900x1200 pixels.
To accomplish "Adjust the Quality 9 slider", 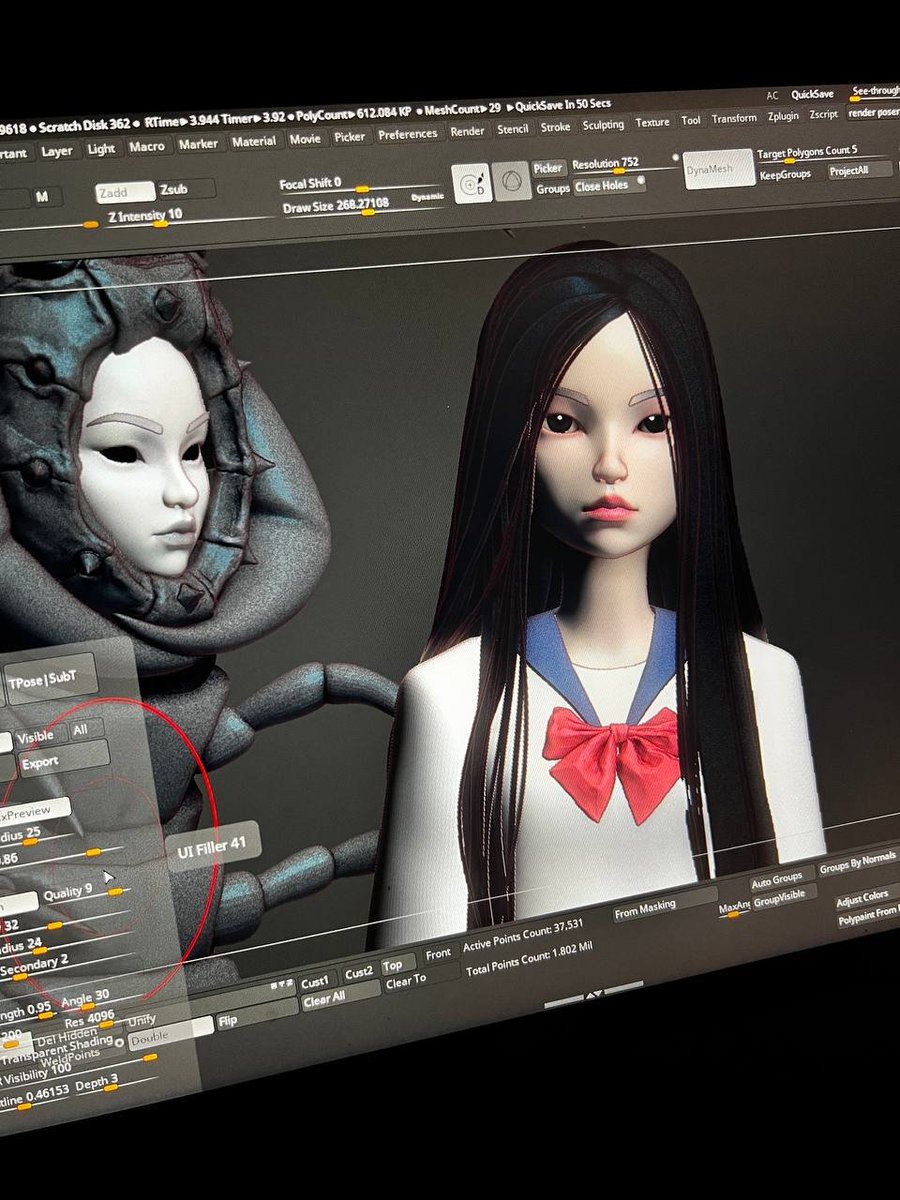I will [85, 890].
